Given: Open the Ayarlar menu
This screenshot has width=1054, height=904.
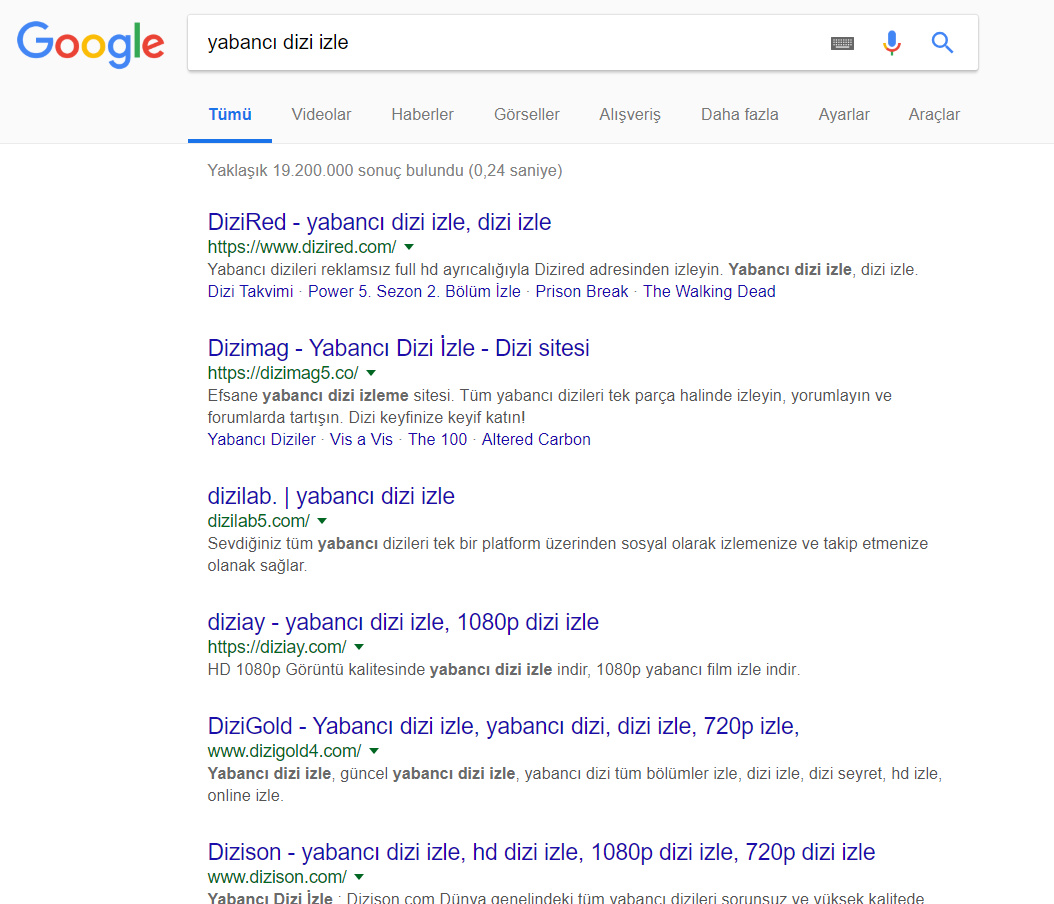Looking at the screenshot, I should (844, 114).
